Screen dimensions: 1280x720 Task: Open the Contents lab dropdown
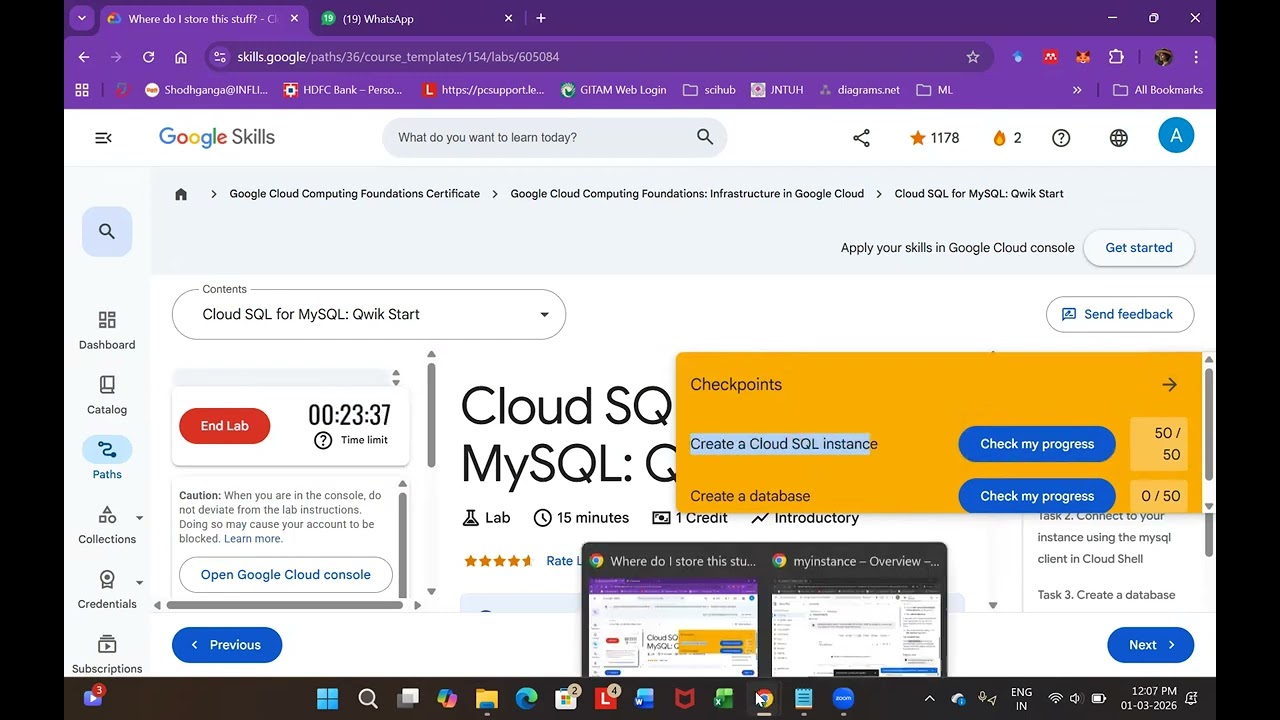click(369, 314)
